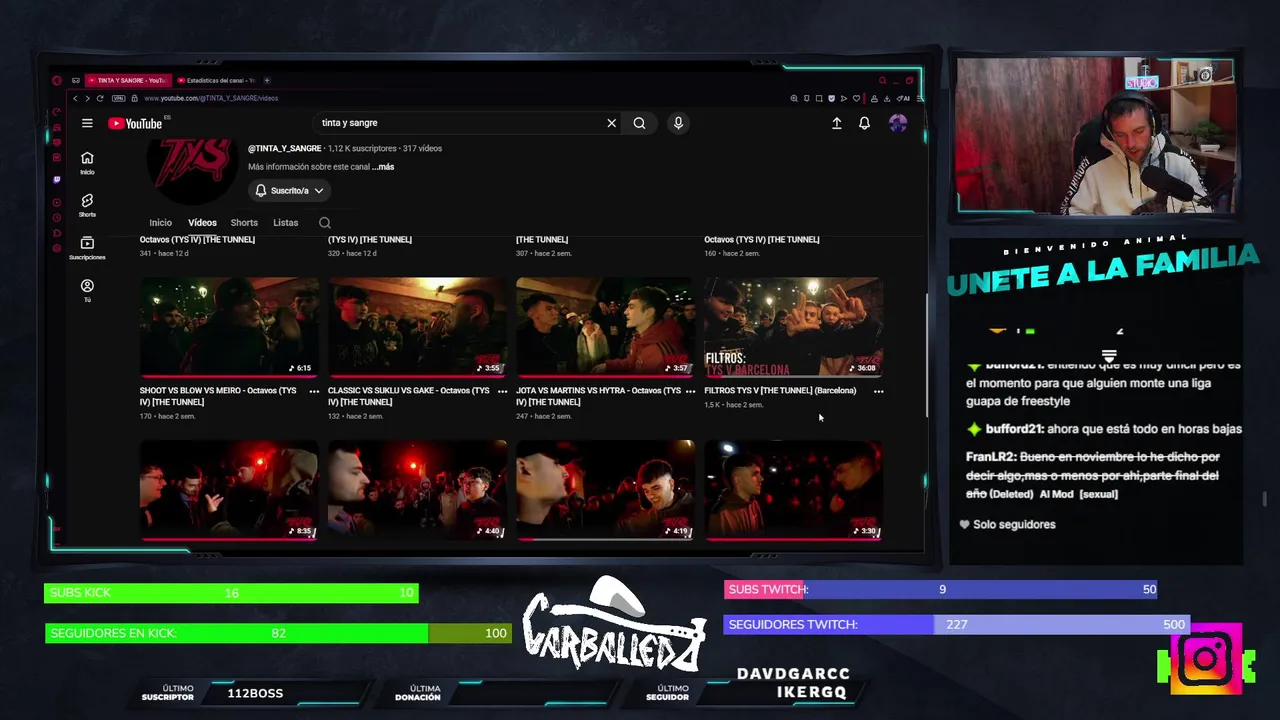Viewport: 1280px width, 720px height.
Task: Click the SEGUIDORES EN KICK progress bar
Action: (x=278, y=633)
